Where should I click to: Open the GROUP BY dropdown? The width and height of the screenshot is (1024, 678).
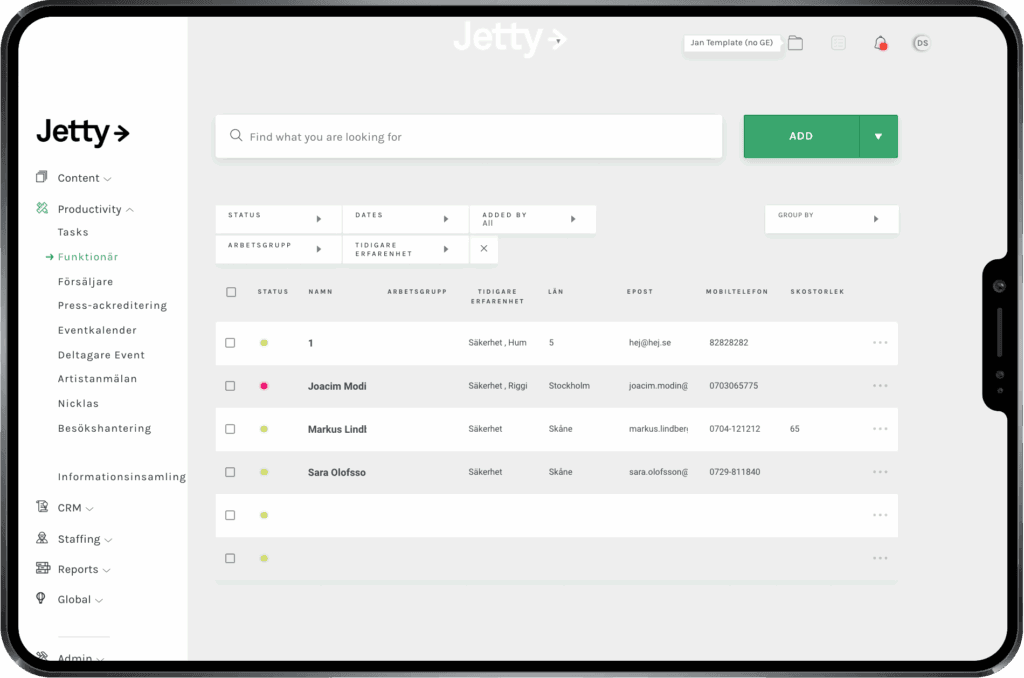coord(831,218)
